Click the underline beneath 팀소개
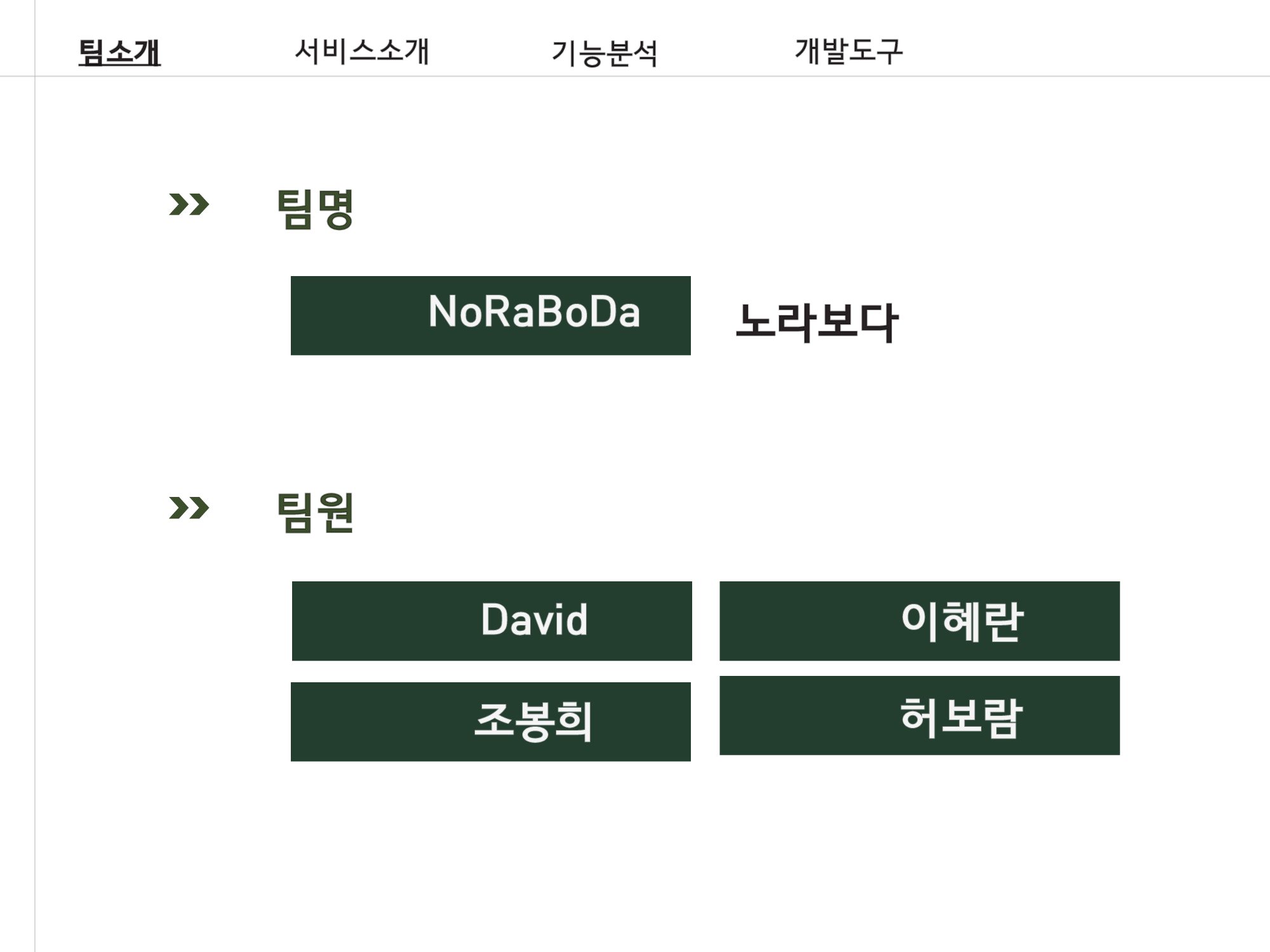 [119, 65]
